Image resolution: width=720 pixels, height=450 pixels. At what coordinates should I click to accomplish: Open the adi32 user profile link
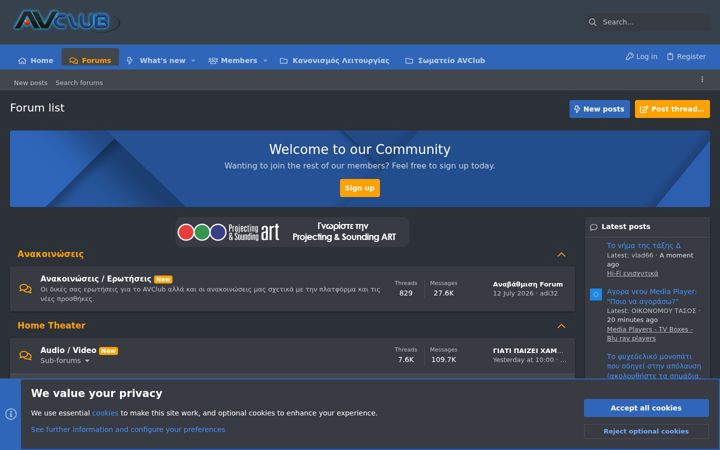[549, 293]
